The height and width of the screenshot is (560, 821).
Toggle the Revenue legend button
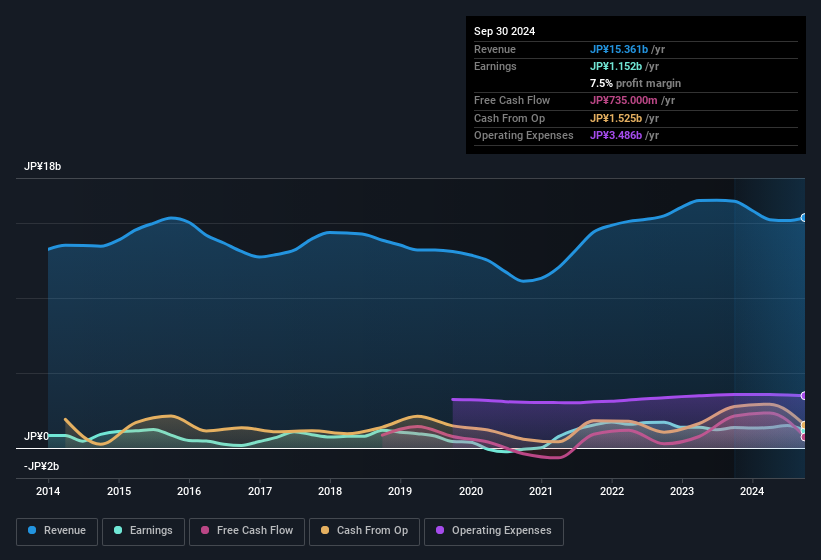click(57, 531)
